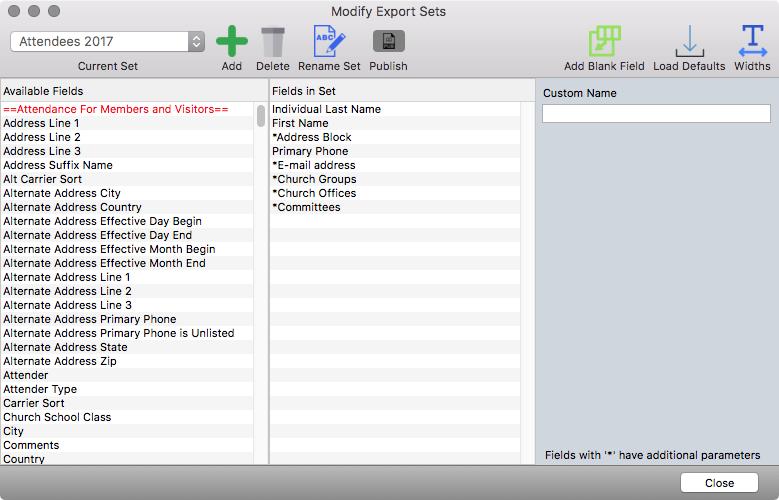Image resolution: width=779 pixels, height=500 pixels.
Task: Select the *E-mail address set field
Action: click(314, 165)
